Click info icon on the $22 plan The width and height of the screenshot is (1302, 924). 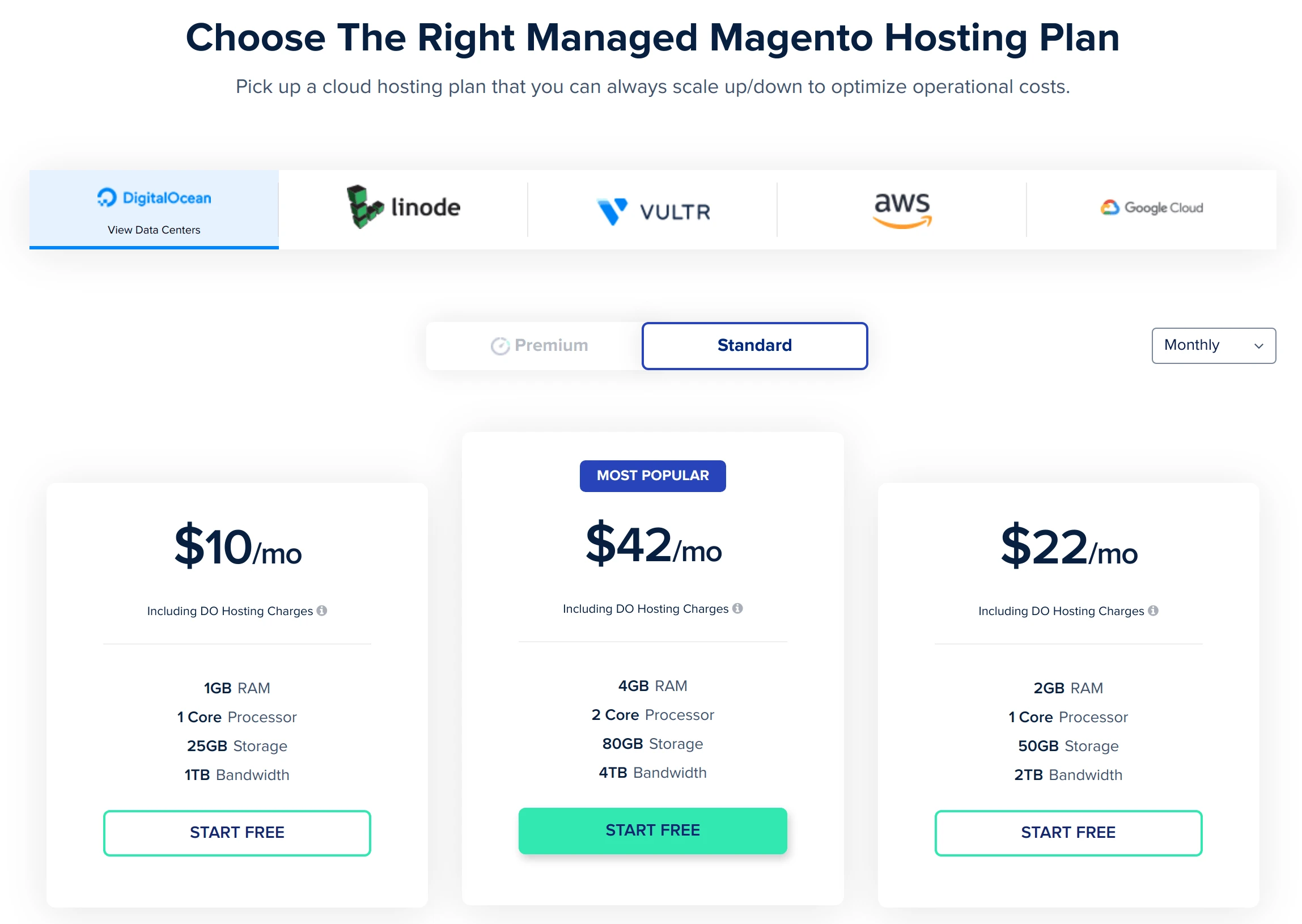1152,611
